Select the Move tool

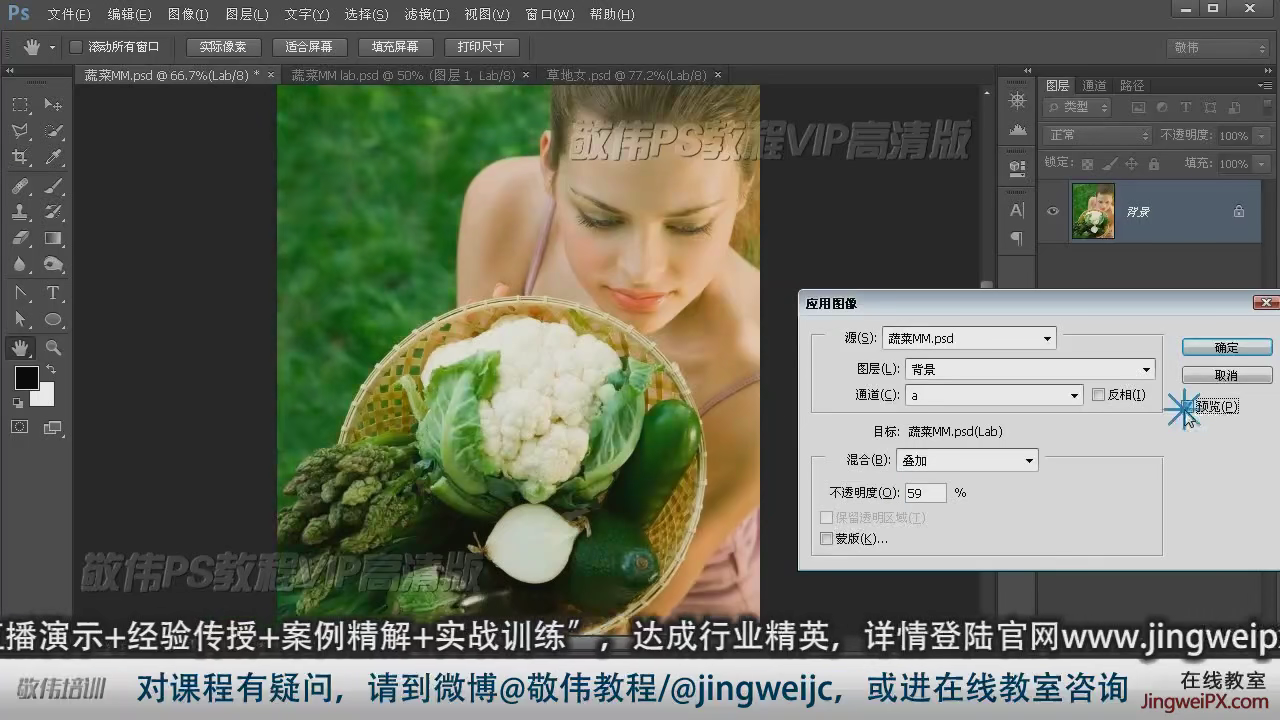pos(53,104)
